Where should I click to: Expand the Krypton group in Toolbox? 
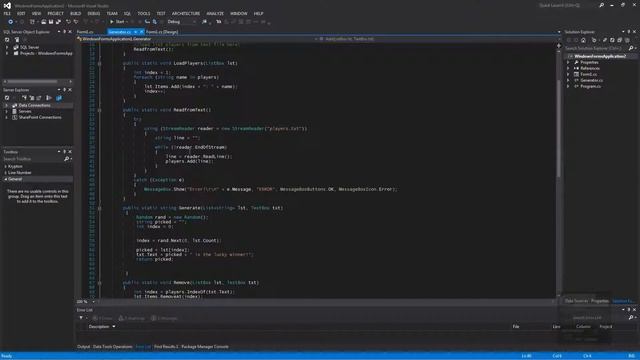tap(6, 167)
